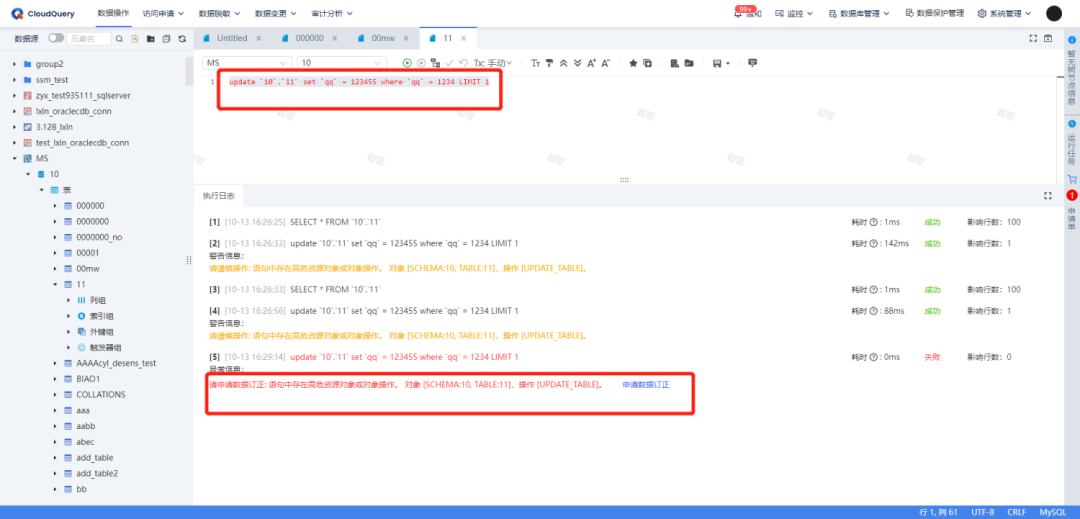Open the 数据脱敏 menu

pos(219,13)
